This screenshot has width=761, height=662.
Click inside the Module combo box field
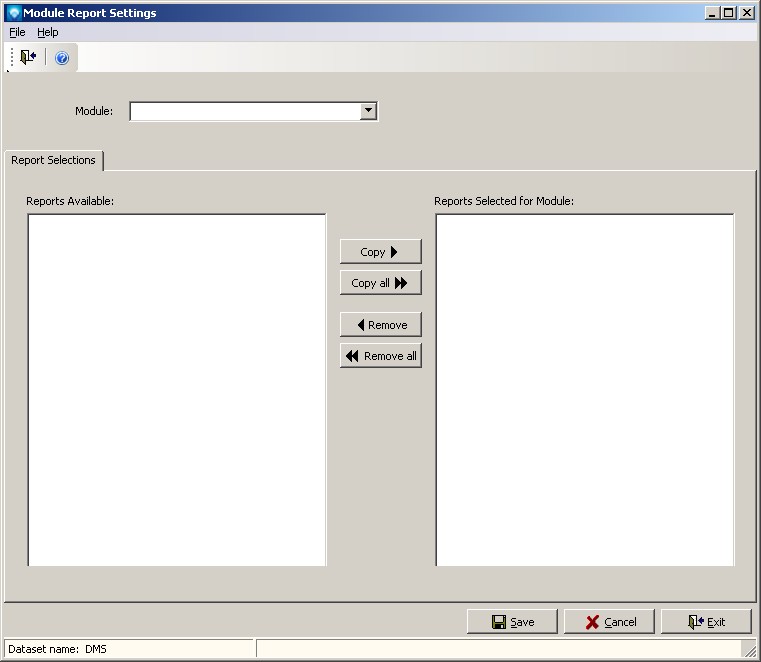click(244, 111)
